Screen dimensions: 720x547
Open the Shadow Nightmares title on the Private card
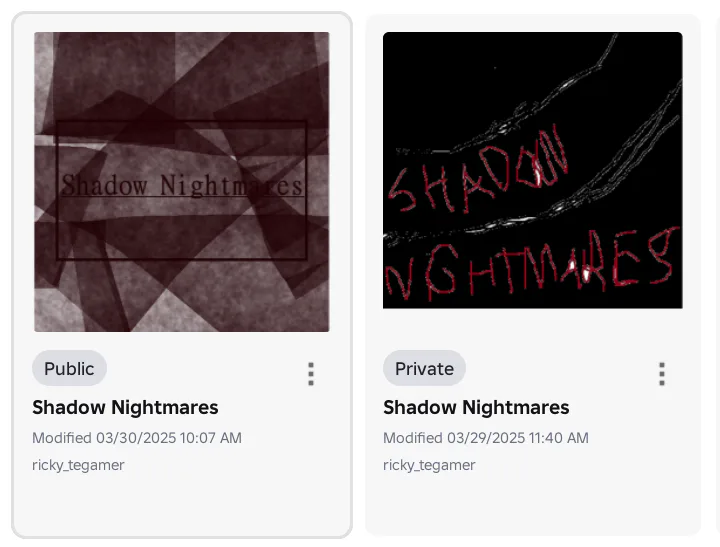(476, 407)
